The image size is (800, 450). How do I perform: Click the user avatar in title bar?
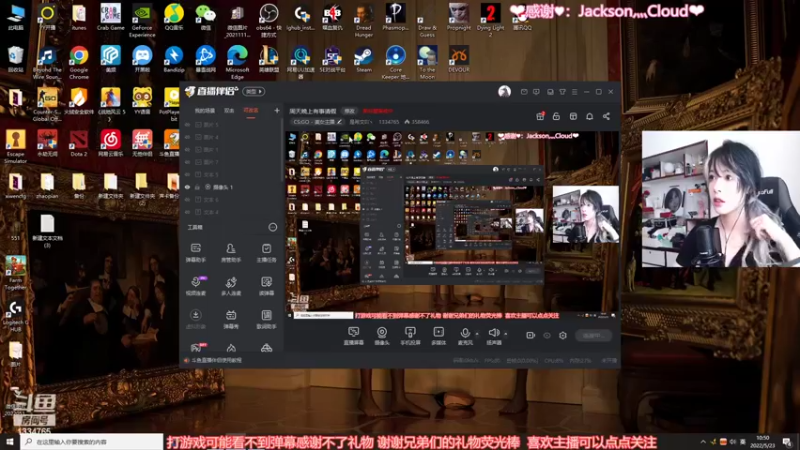click(504, 91)
